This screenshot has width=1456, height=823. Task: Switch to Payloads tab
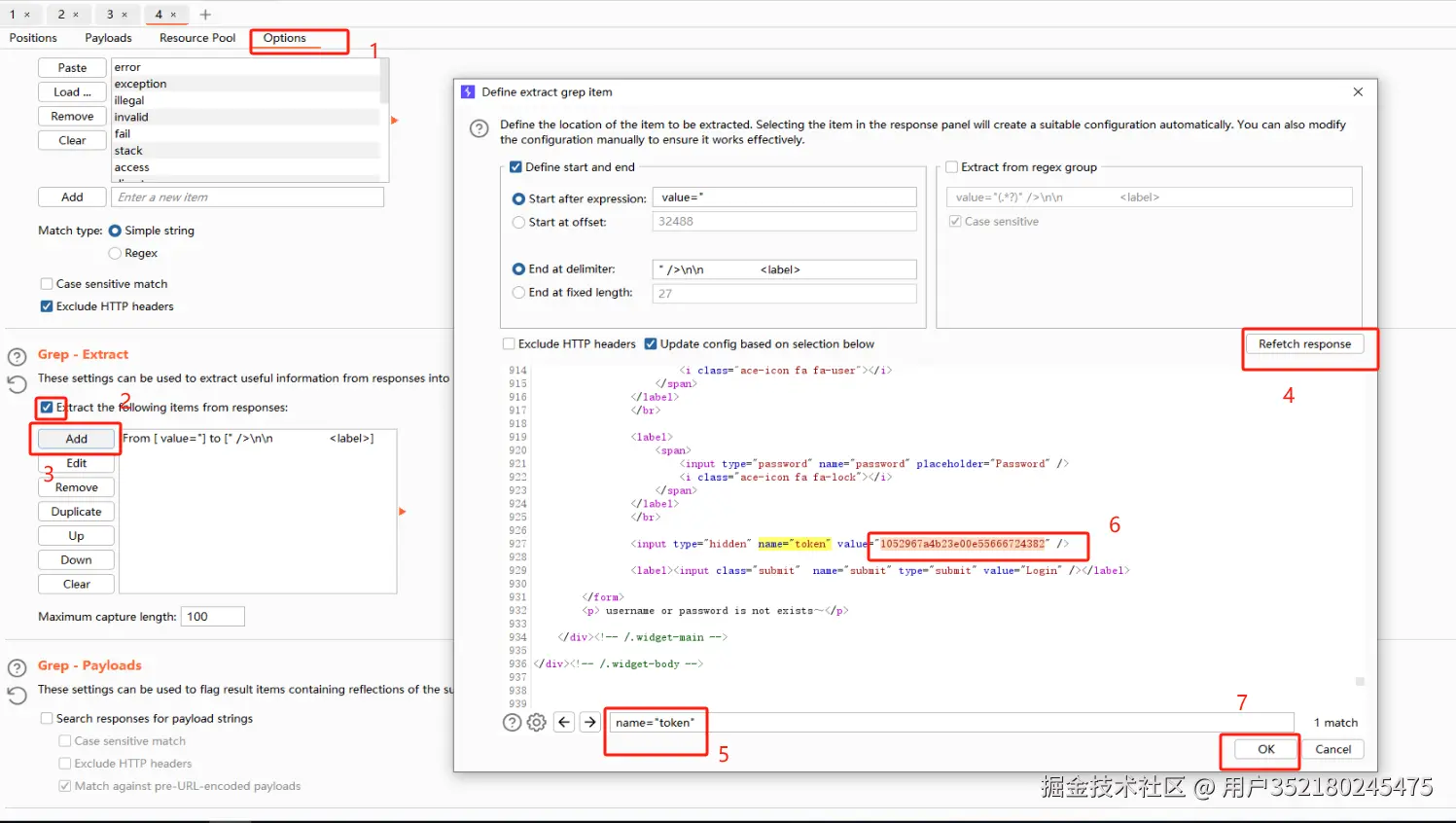(108, 38)
